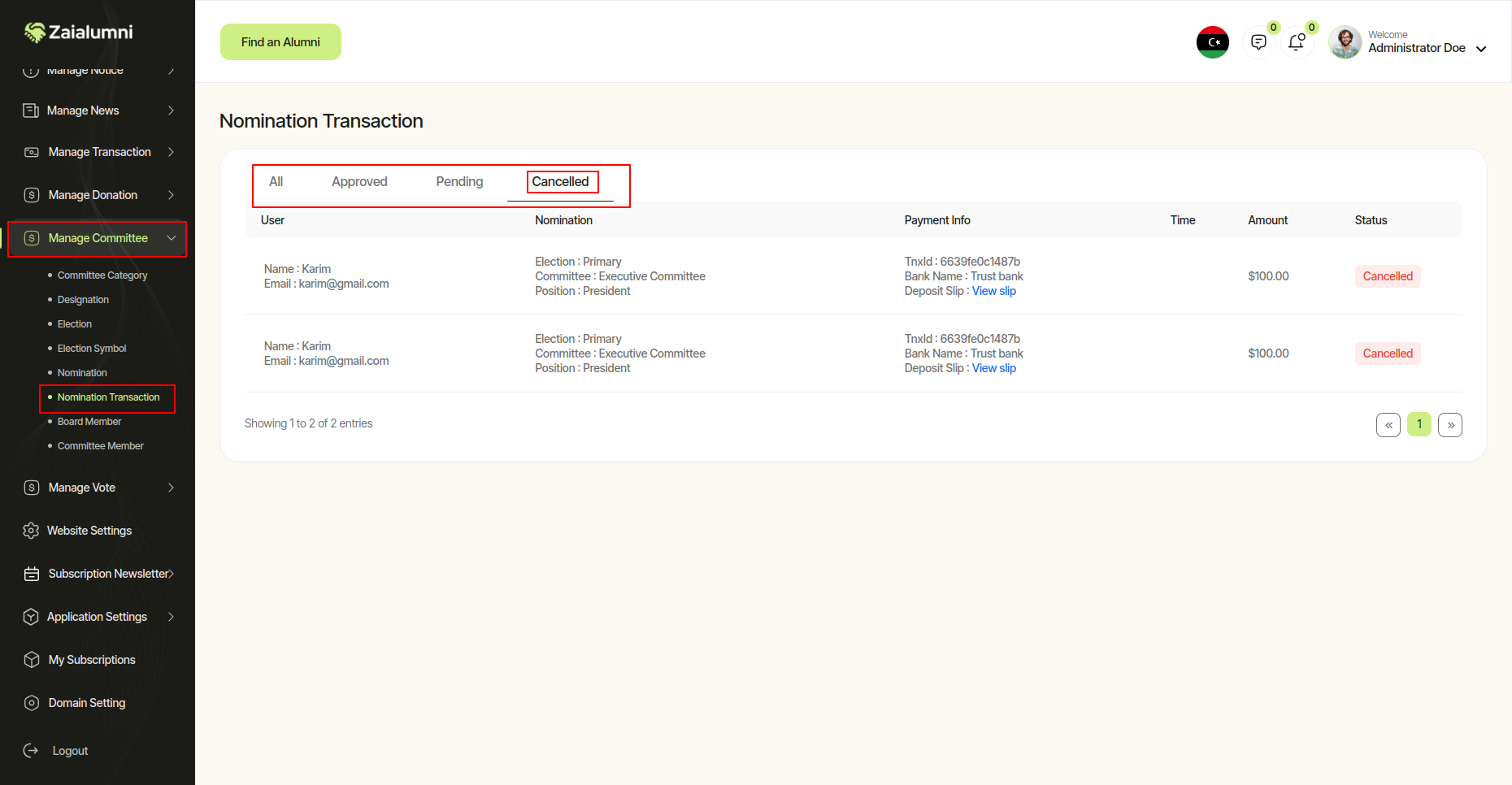Open Committee Category submenu item

(x=102, y=275)
